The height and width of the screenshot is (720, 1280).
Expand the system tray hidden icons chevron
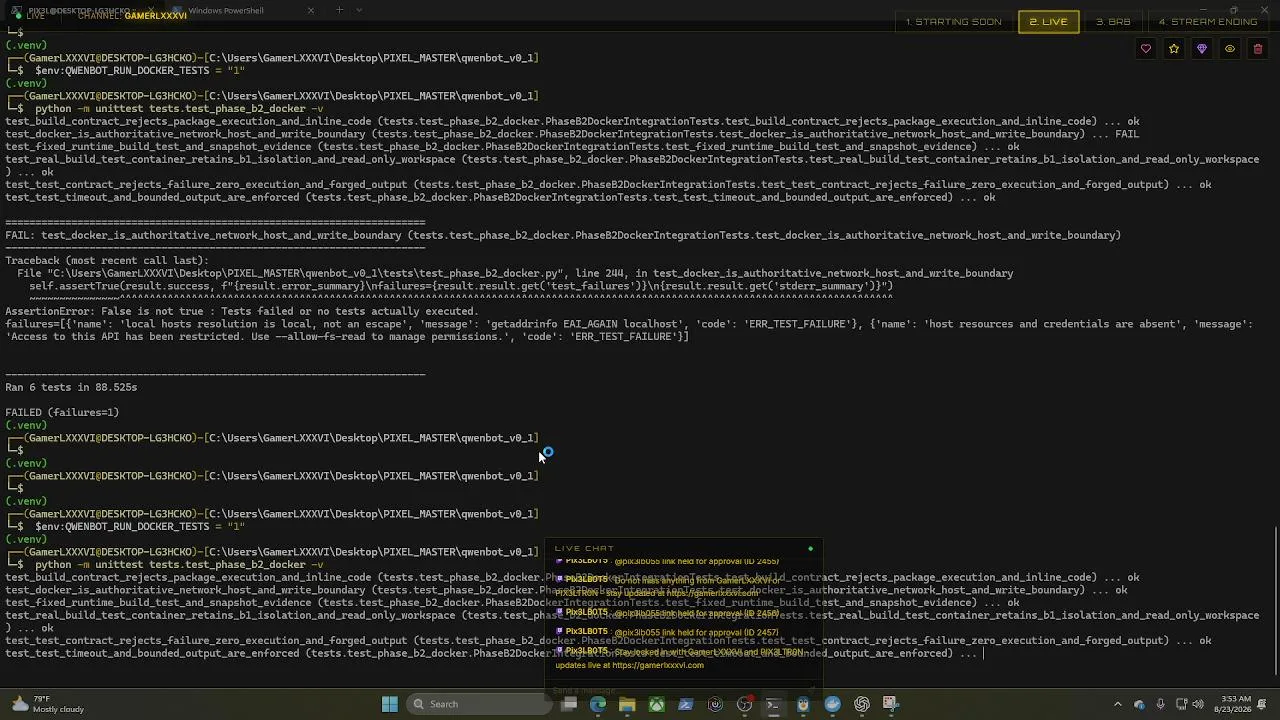pos(1118,704)
